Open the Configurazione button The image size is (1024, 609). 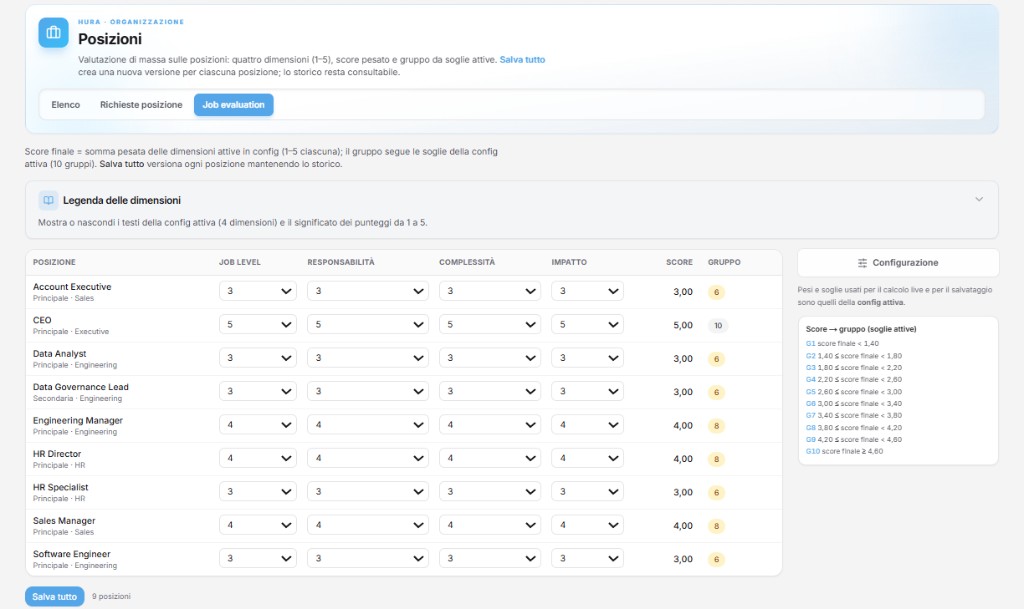[x=898, y=262]
